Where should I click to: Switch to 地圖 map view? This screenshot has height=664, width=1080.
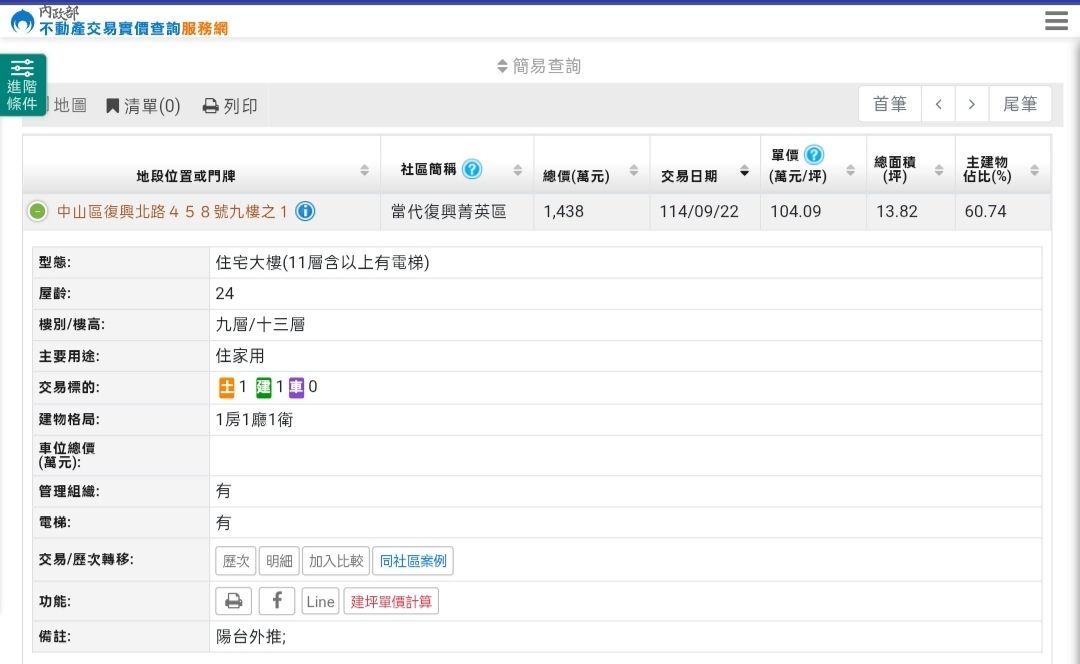(x=68, y=105)
